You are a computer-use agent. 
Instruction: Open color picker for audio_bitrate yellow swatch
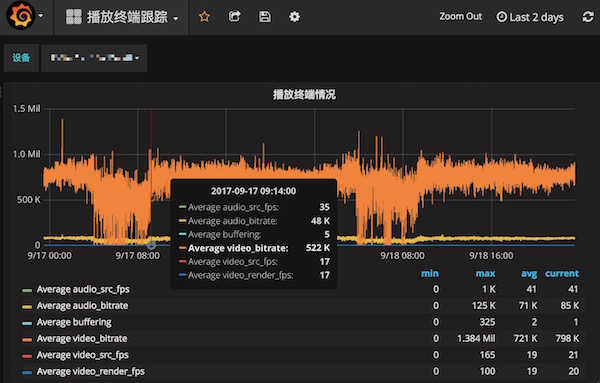(x=27, y=307)
